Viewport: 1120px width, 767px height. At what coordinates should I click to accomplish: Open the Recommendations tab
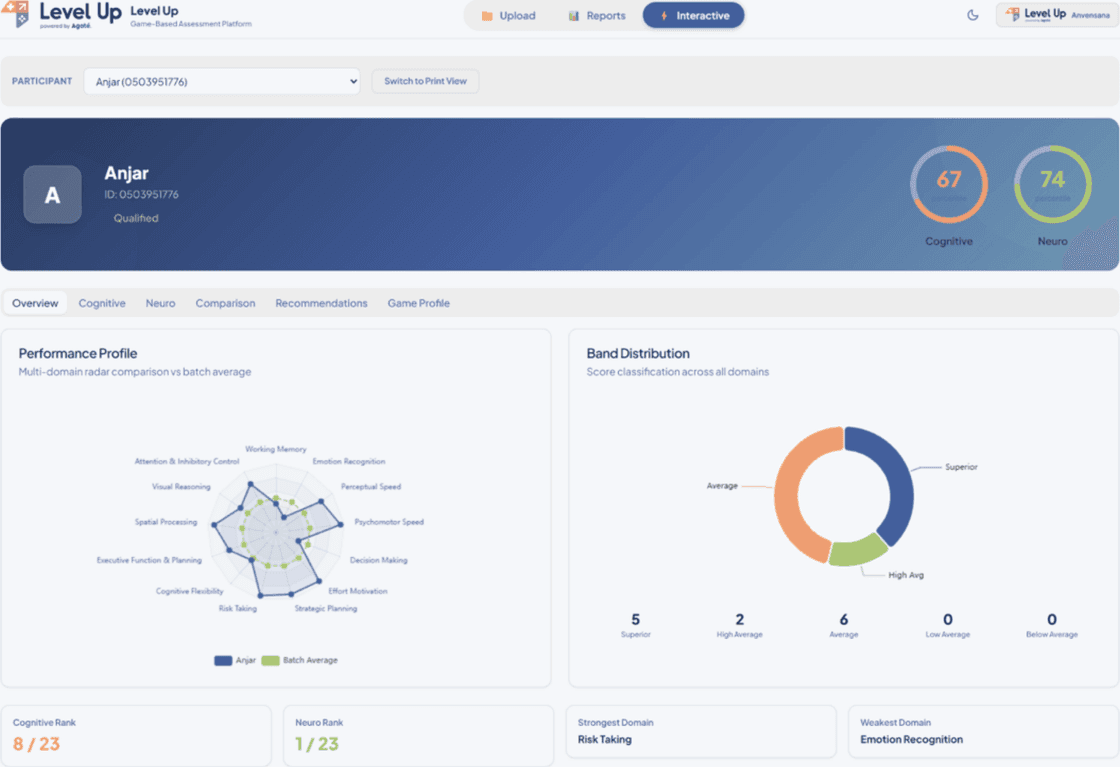tap(321, 303)
